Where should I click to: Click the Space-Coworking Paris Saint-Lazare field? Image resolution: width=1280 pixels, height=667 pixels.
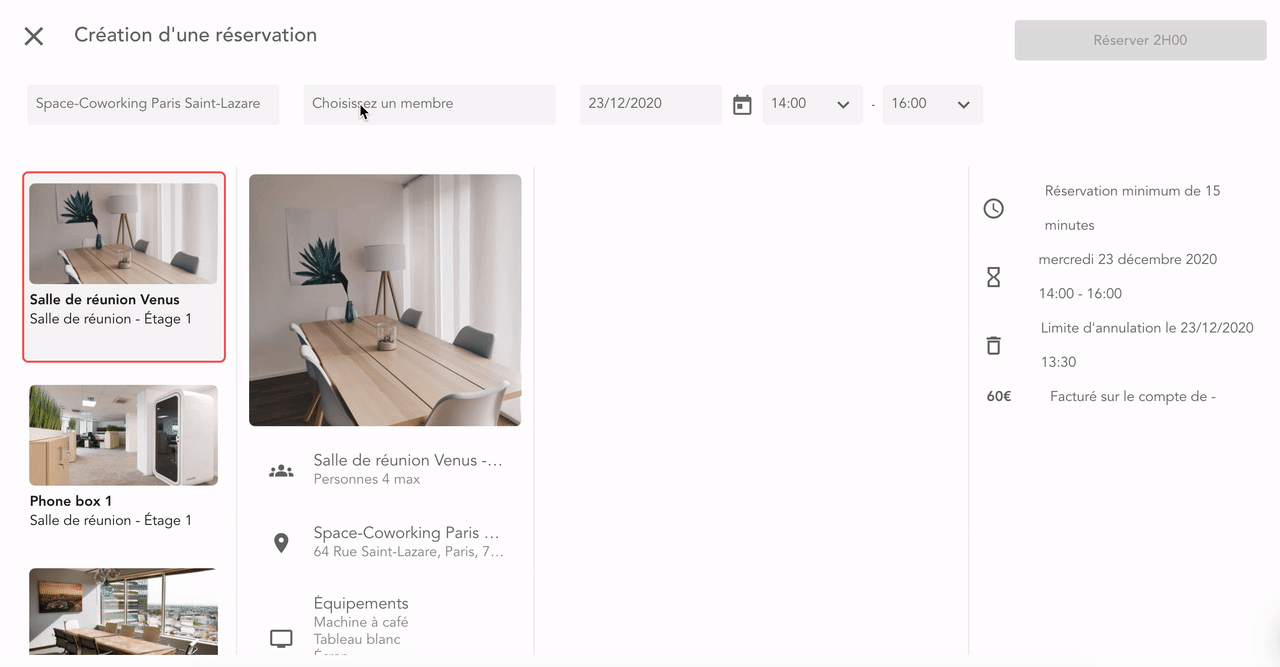pyautogui.click(x=153, y=104)
